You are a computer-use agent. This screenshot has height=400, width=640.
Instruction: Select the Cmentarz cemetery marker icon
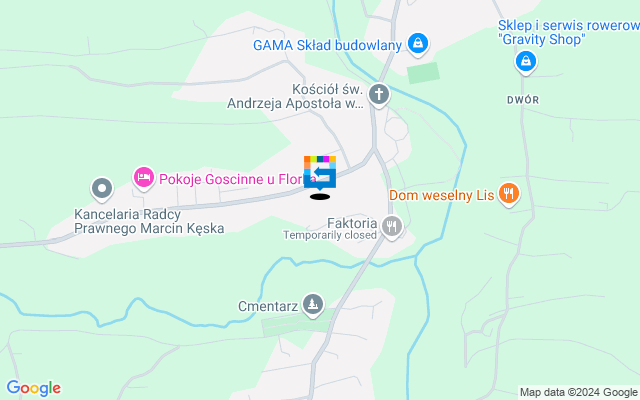pos(313,305)
